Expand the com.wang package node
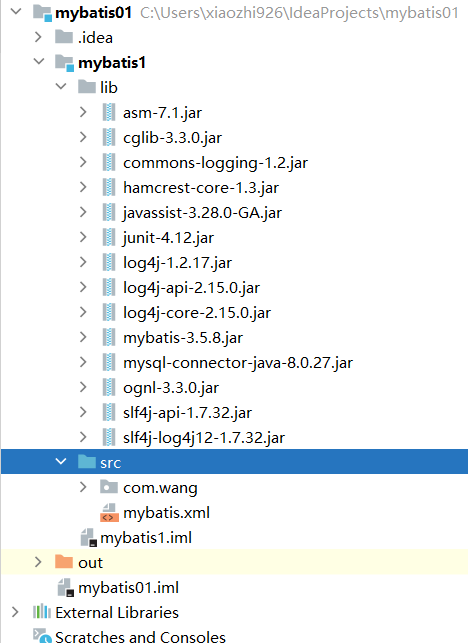The height and width of the screenshot is (643, 468). tap(83, 487)
